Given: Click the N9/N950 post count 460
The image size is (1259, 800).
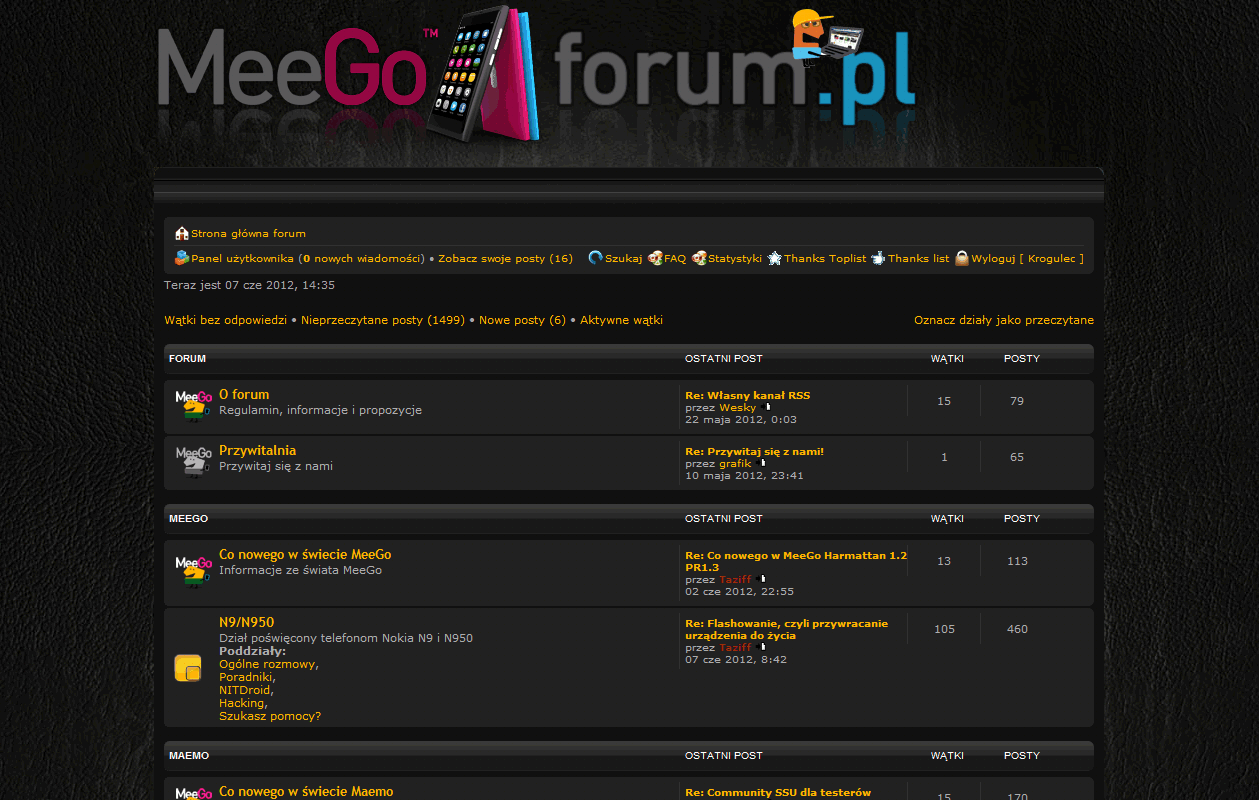Looking at the screenshot, I should coord(1017,629).
